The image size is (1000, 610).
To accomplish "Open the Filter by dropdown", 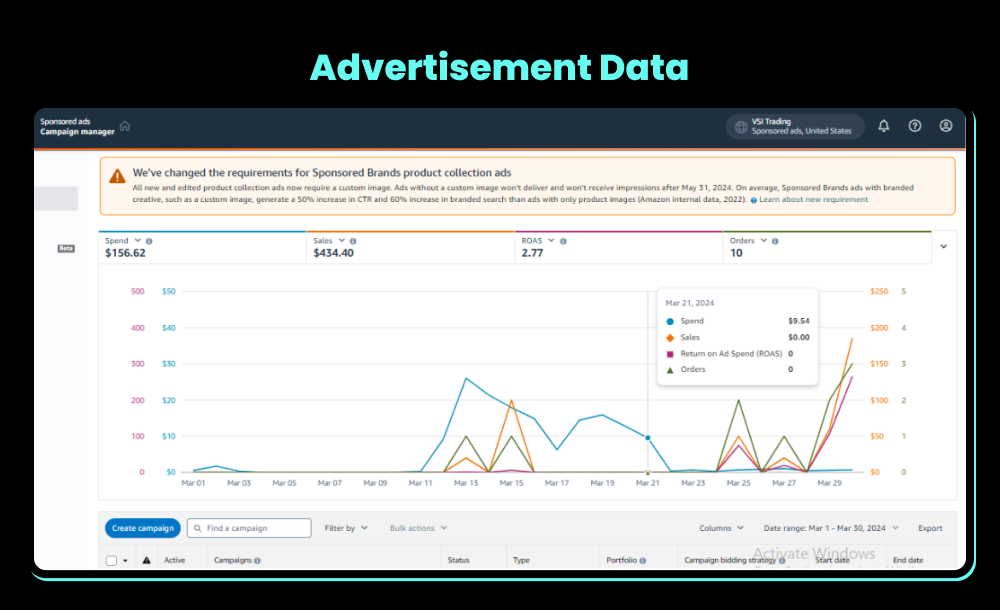I will pos(346,528).
